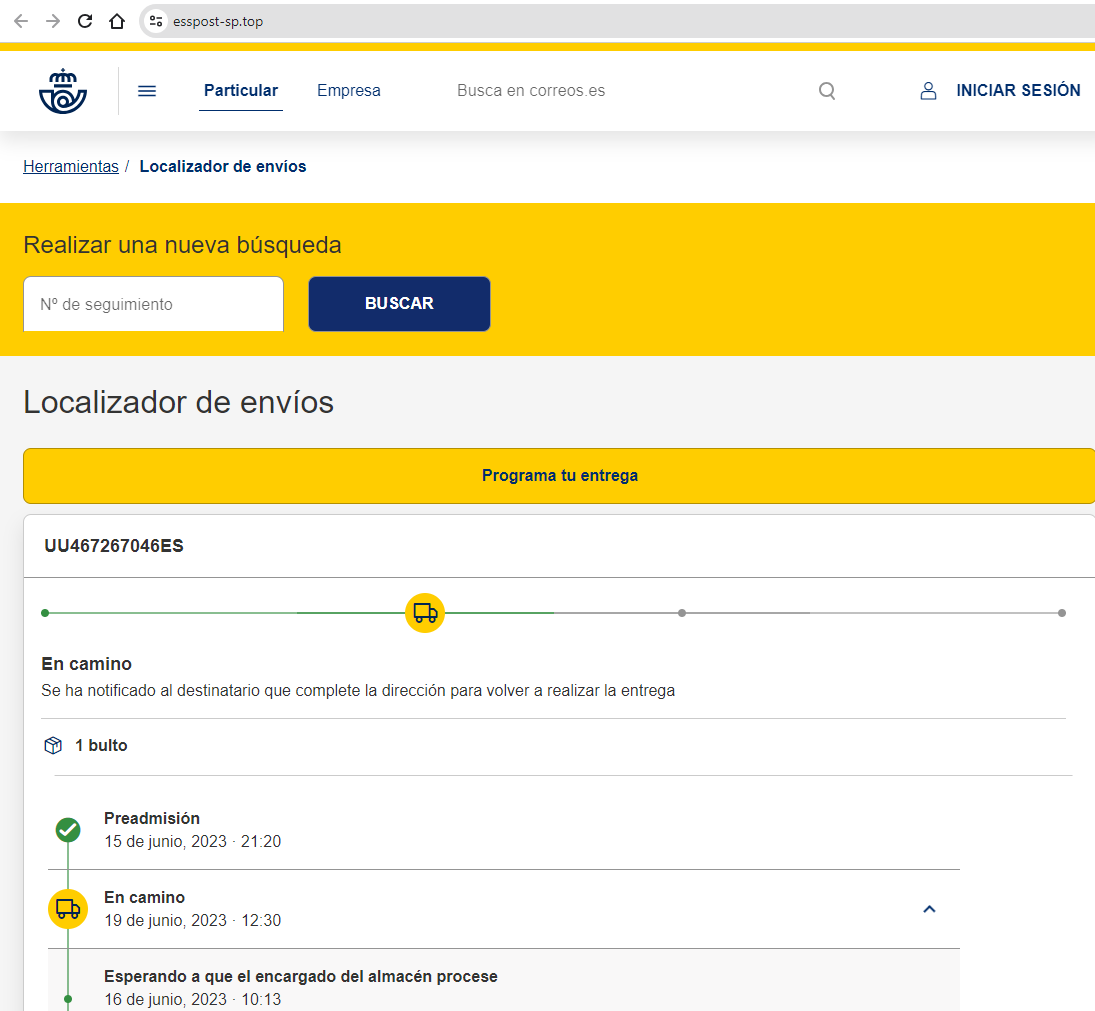Screen dimensions: 1095x1011
Task: View site information icon in address bar
Action: [x=156, y=21]
